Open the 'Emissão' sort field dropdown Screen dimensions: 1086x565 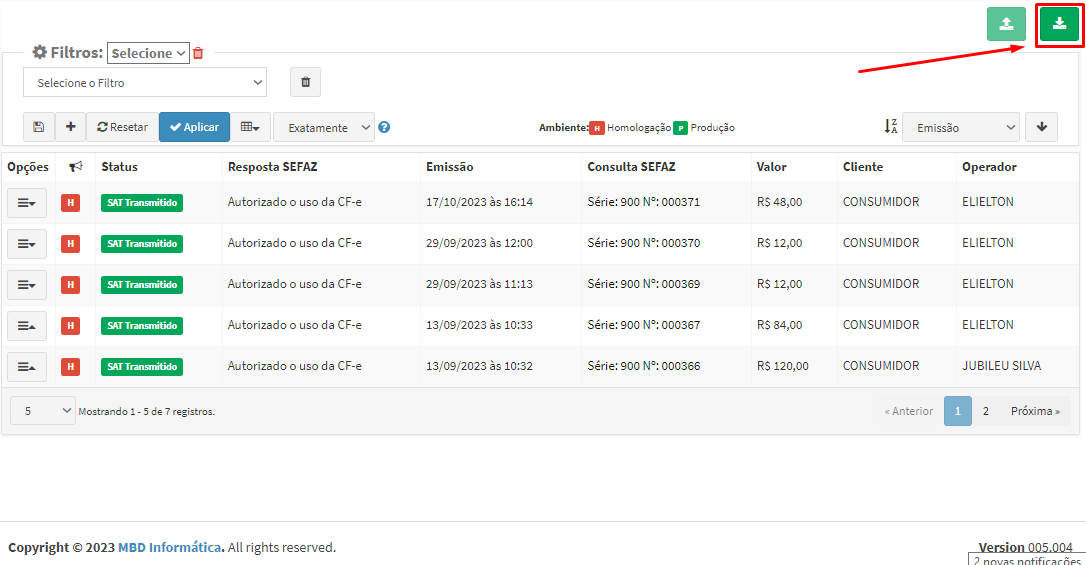coord(960,127)
